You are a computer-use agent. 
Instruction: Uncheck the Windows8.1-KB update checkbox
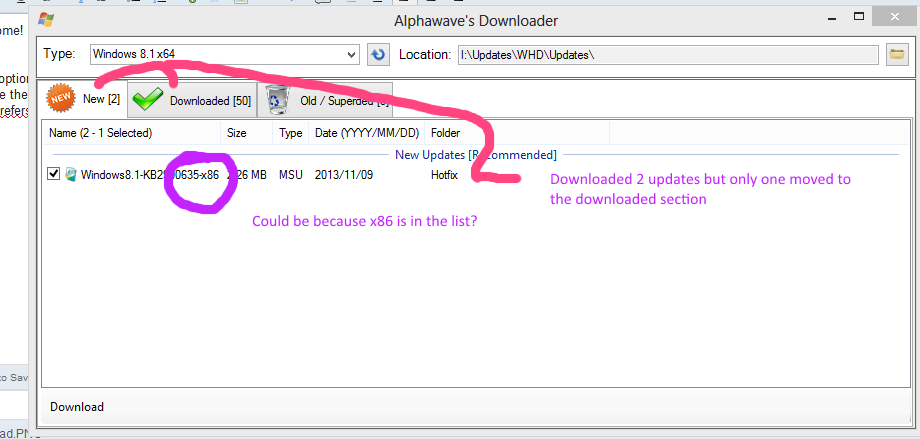(x=54, y=174)
